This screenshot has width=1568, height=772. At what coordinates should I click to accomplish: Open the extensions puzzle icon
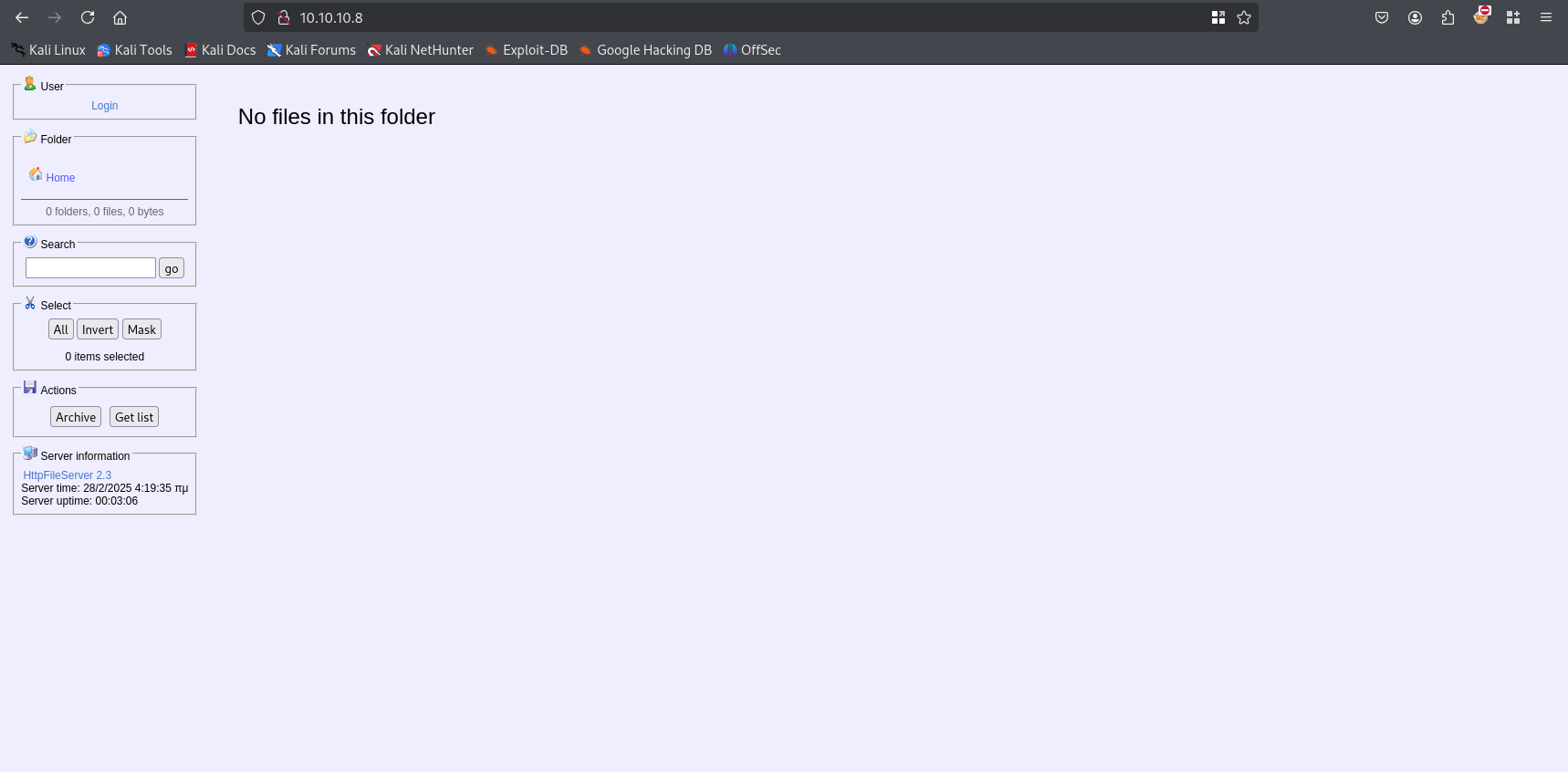pyautogui.click(x=1448, y=17)
